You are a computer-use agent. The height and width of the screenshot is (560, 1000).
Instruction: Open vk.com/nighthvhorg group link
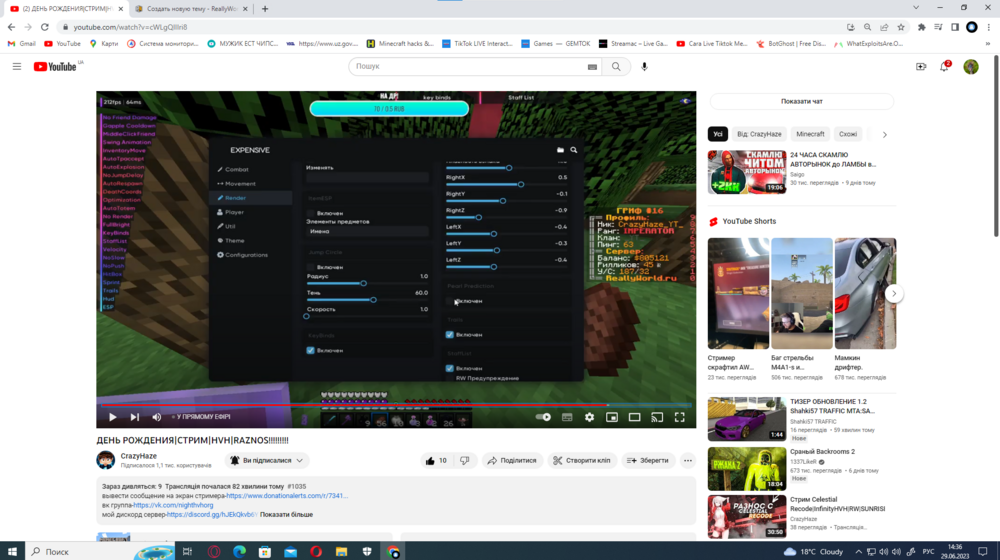[x=173, y=505]
